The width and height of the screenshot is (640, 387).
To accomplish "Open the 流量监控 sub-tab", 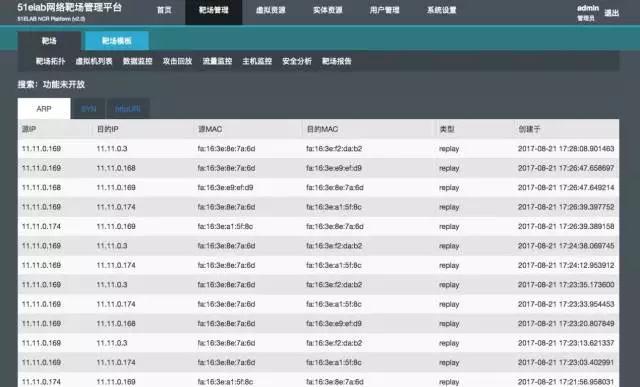I will pyautogui.click(x=217, y=61).
